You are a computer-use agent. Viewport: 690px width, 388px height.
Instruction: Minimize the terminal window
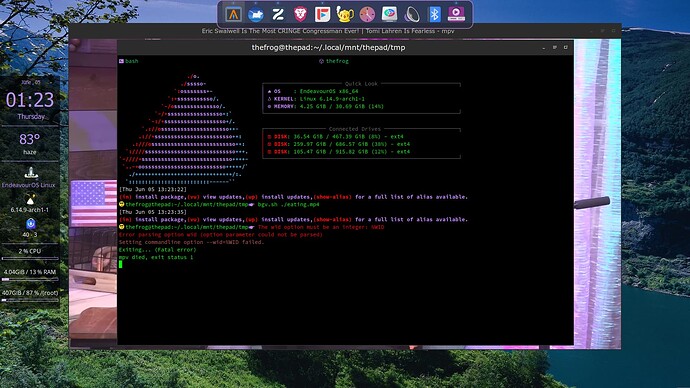pyautogui.click(x=544, y=48)
